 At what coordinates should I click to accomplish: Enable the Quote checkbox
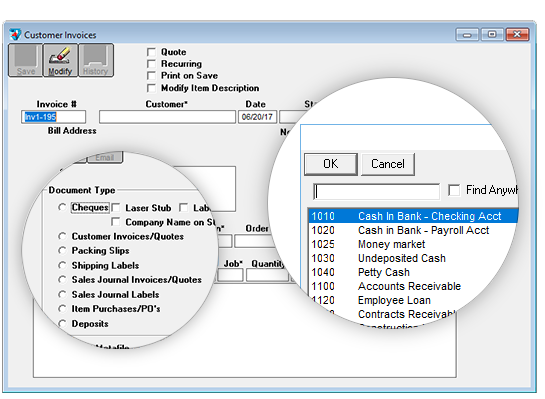[151, 52]
